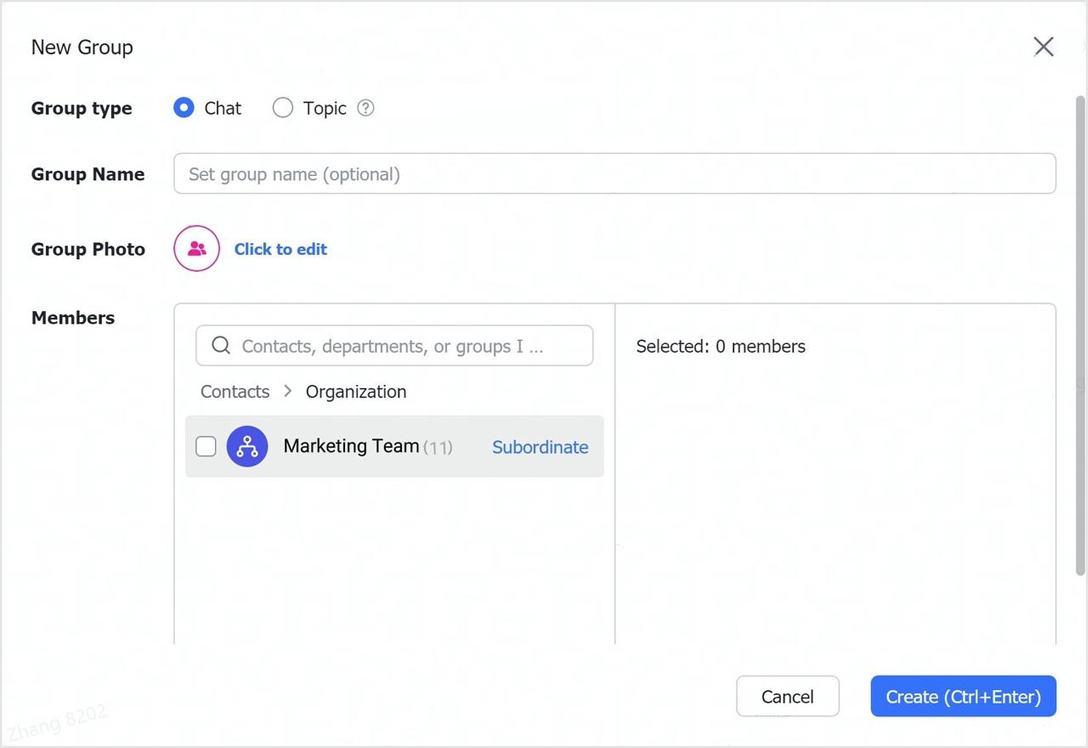Click the Marketing Team organization icon
This screenshot has width=1088, height=748.
pyautogui.click(x=247, y=447)
